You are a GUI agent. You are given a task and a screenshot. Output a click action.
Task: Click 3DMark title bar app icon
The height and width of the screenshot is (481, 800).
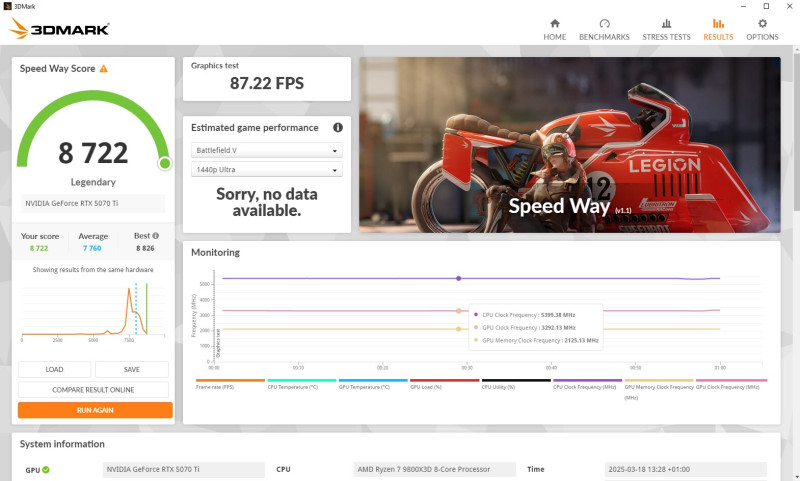tap(7, 6)
